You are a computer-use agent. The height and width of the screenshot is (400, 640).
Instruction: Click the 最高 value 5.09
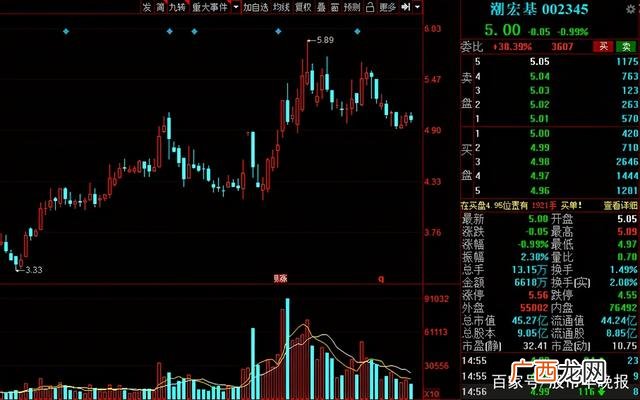pos(627,231)
